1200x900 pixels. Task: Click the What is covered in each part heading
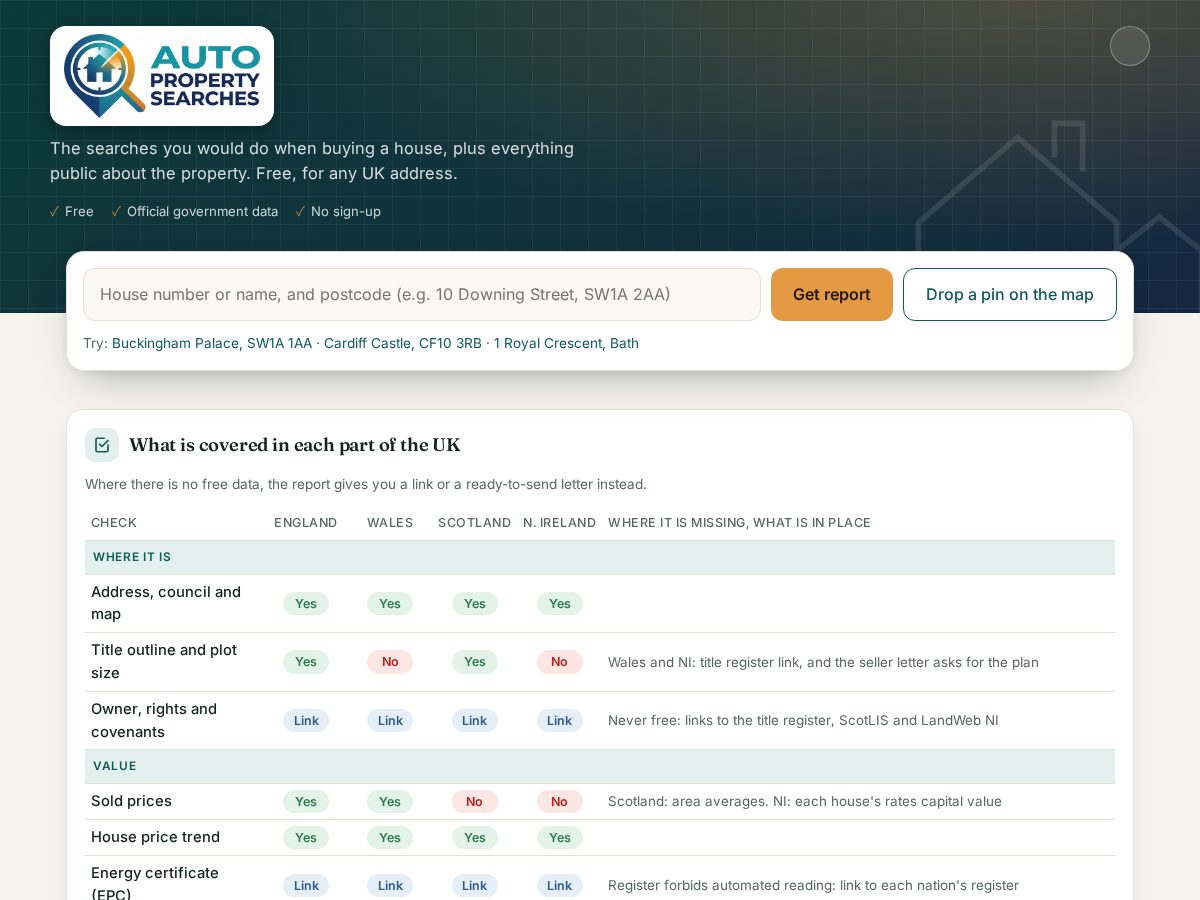pyautogui.click(x=295, y=445)
